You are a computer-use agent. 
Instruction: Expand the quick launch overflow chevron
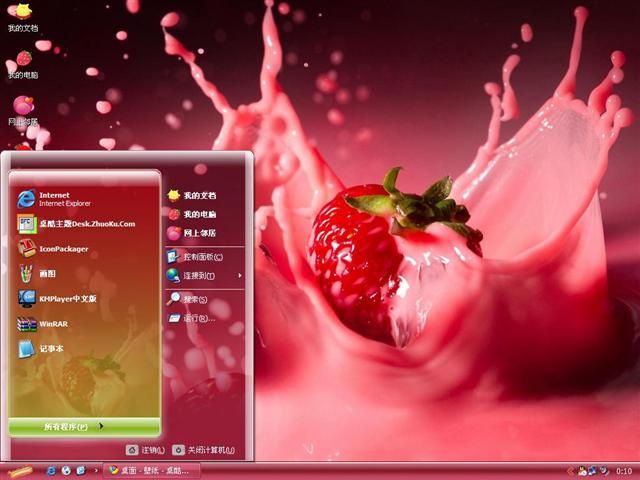[x=96, y=470]
